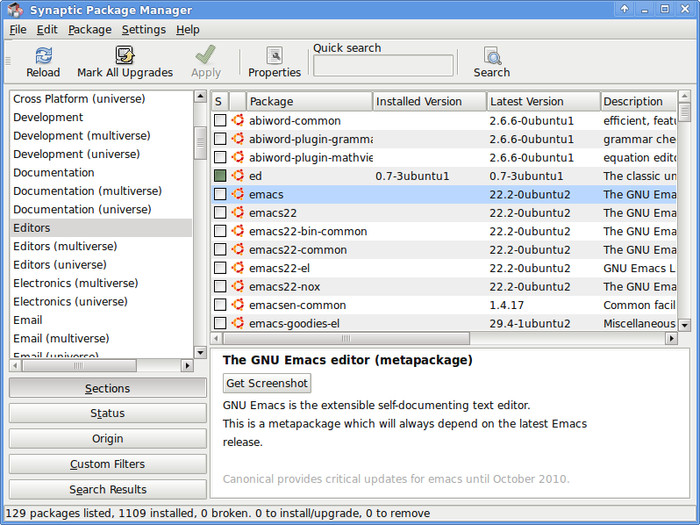Click the Ubuntu logo beside ed package

click(238, 175)
